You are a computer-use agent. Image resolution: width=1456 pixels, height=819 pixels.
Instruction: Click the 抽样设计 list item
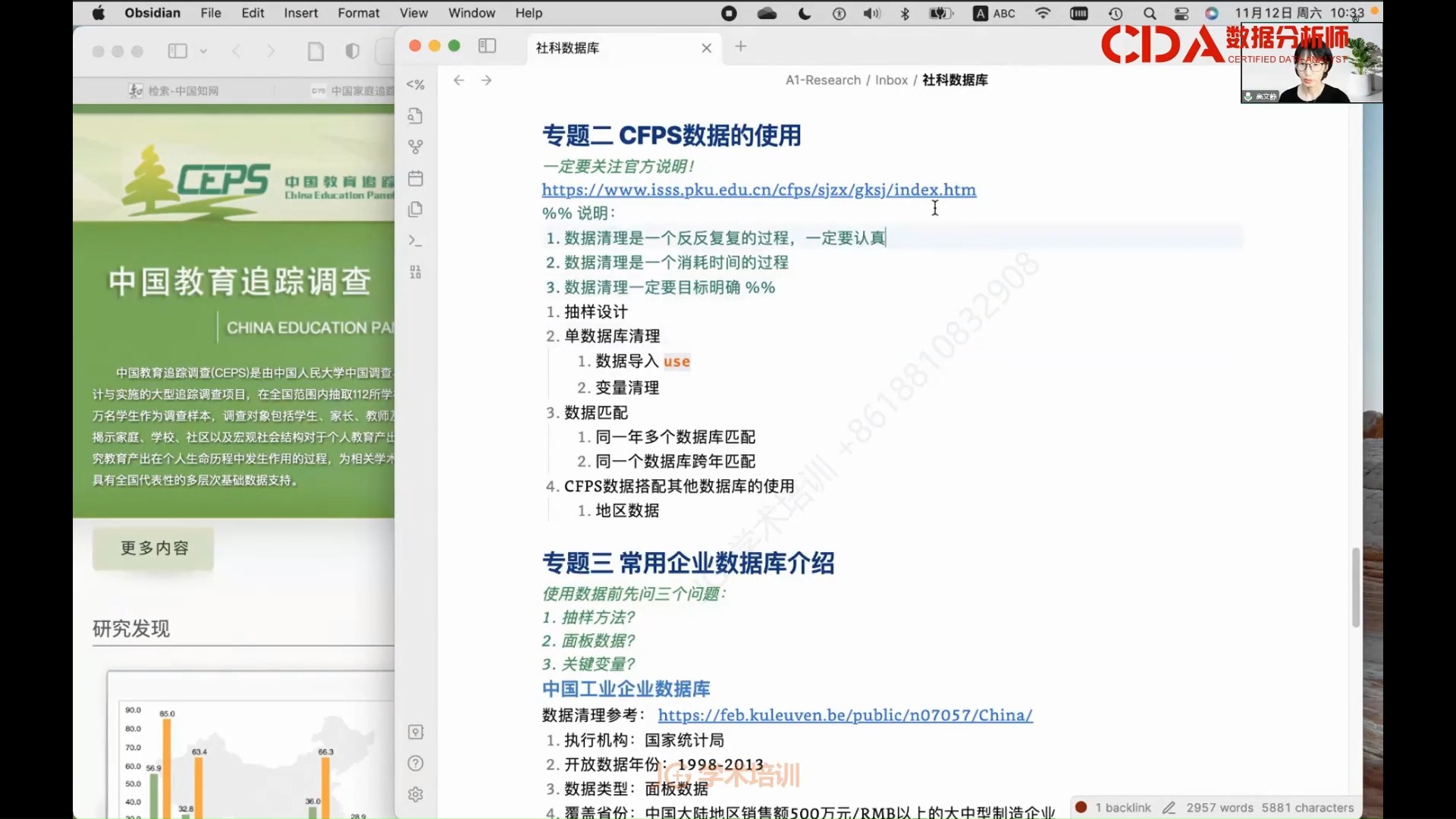click(595, 312)
